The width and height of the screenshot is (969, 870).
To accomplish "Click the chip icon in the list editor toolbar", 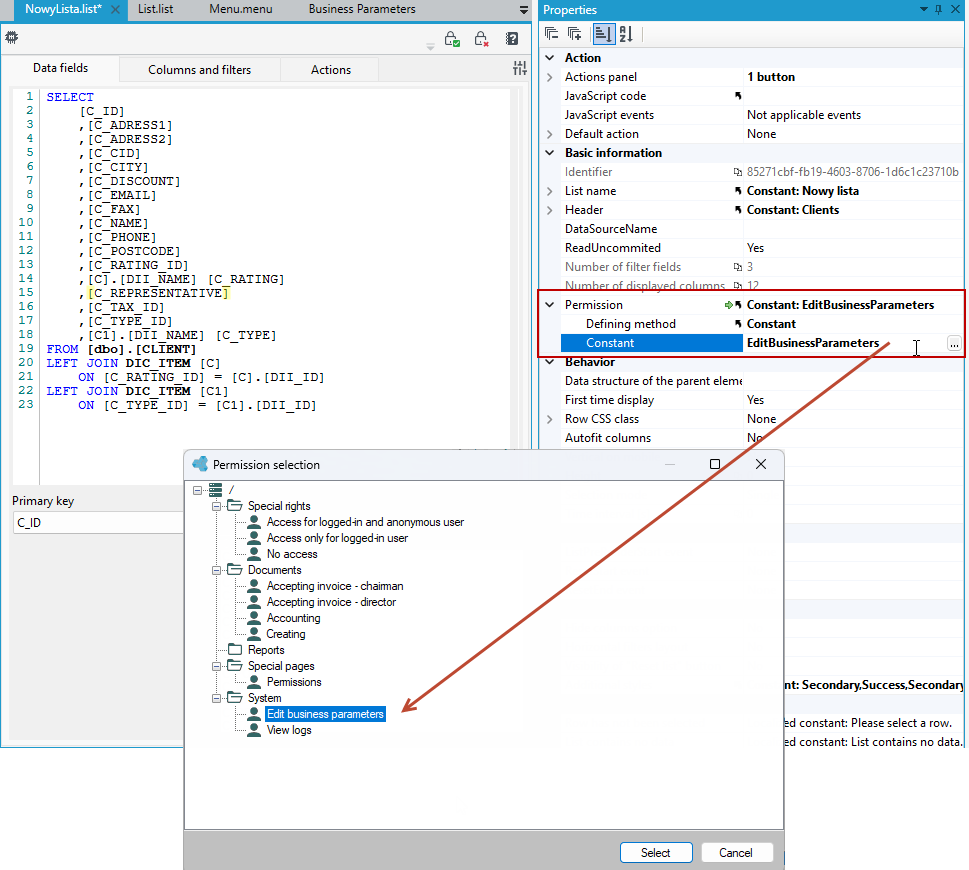I will pos(12,38).
